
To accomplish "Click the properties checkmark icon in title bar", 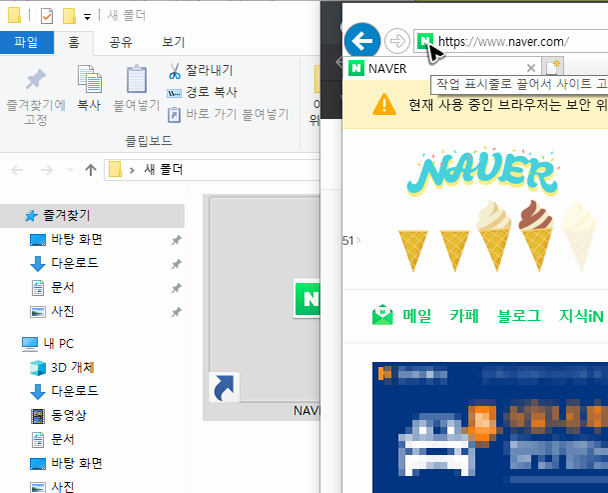I will coord(47,16).
